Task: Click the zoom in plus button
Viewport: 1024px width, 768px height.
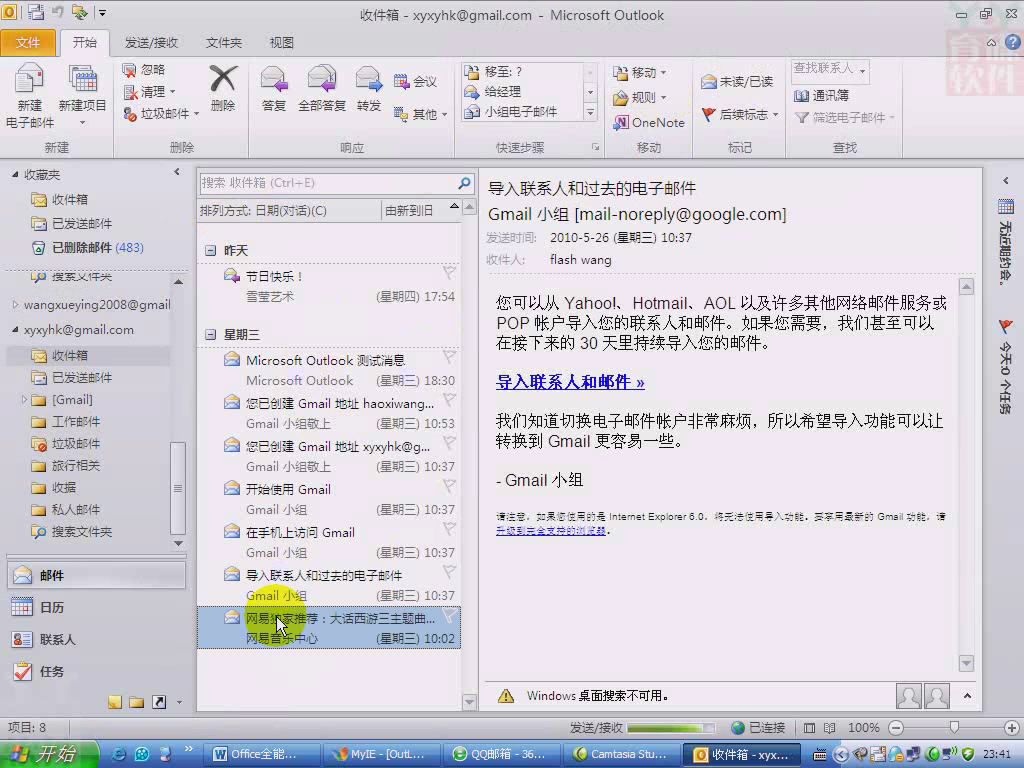Action: point(1012,728)
